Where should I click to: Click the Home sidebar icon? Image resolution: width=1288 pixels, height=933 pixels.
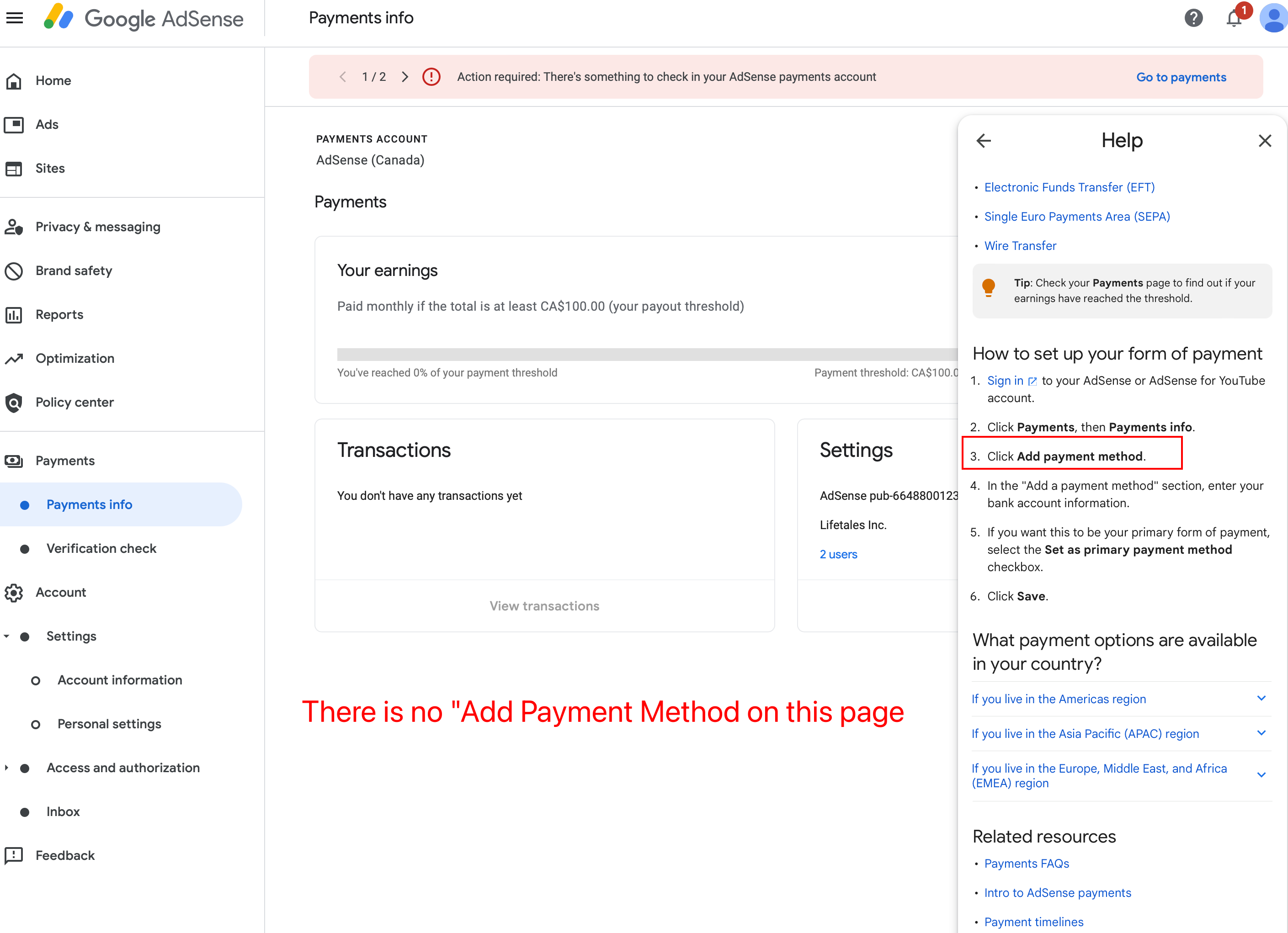point(14,80)
